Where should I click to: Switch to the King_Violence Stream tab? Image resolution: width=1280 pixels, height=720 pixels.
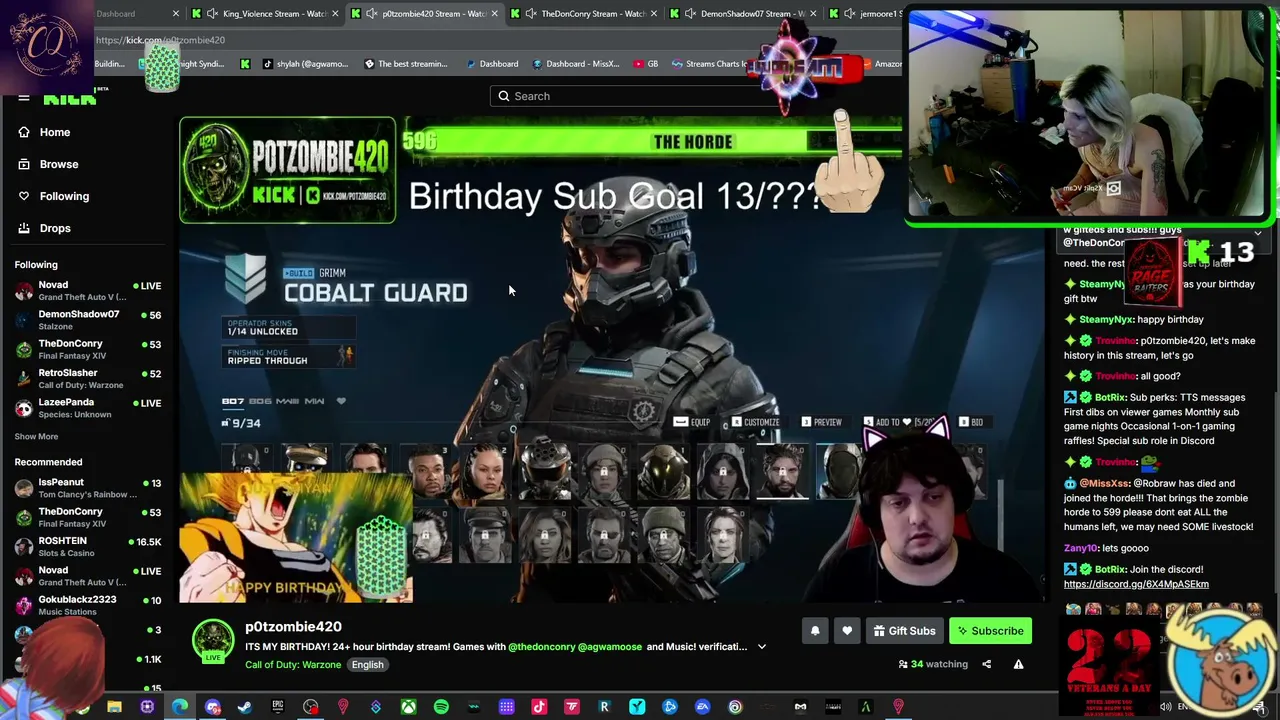pos(266,14)
